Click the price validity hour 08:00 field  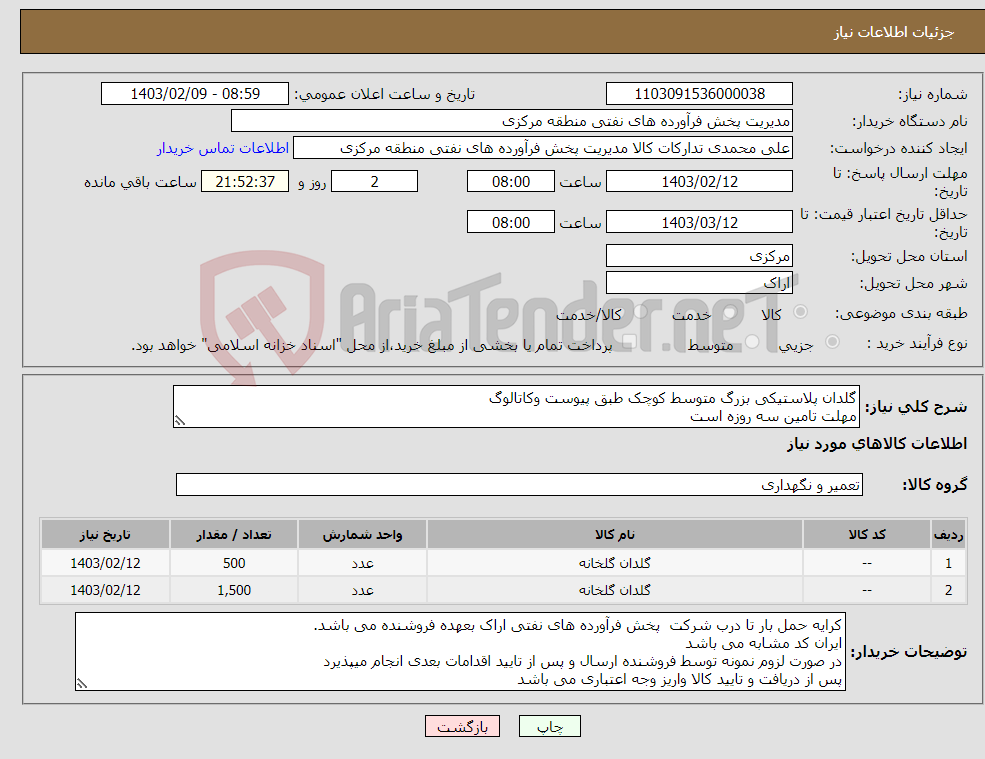pyautogui.click(x=511, y=222)
